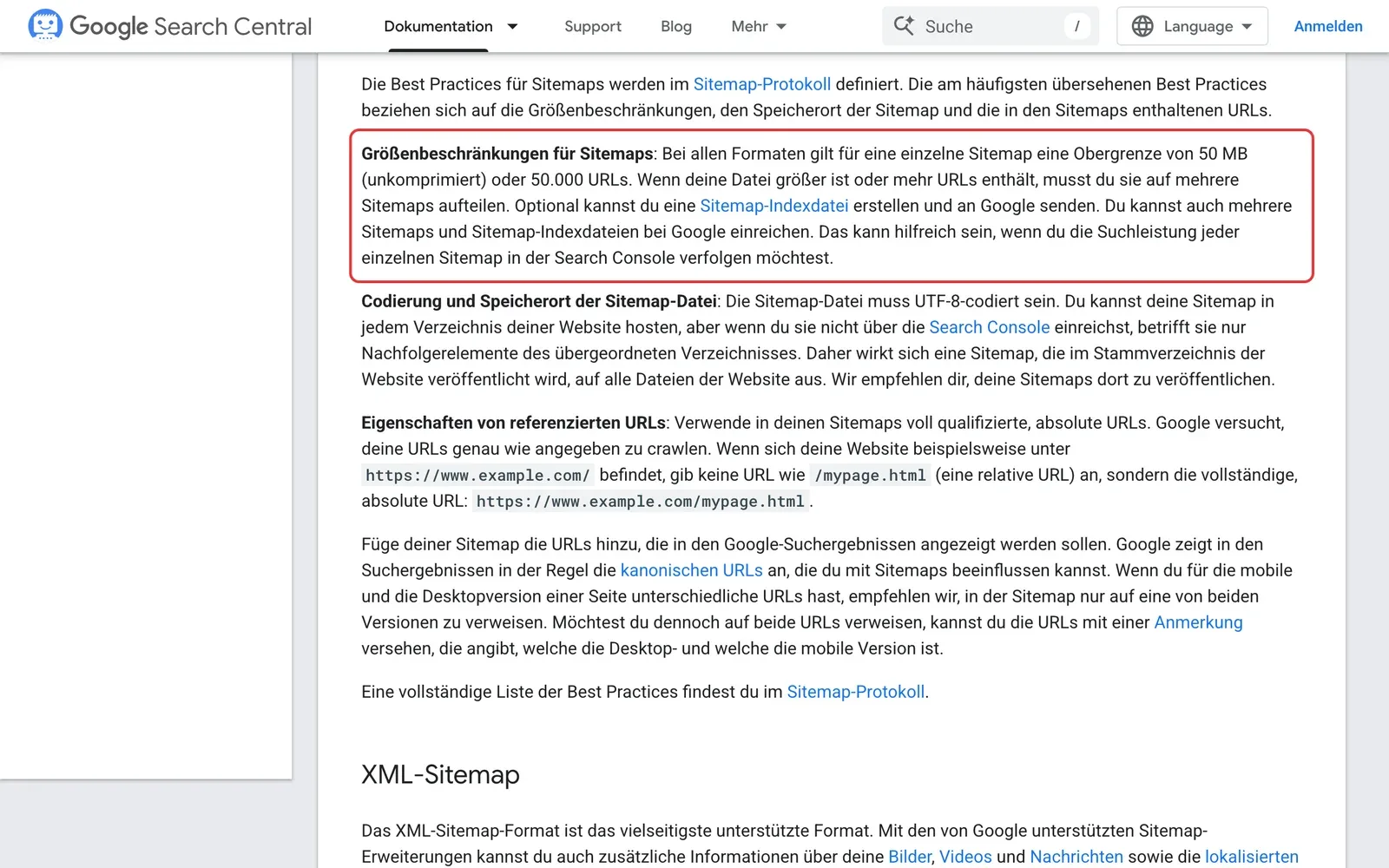Follow the kanonischen URLs link
The image size is (1389, 868).
coord(692,570)
